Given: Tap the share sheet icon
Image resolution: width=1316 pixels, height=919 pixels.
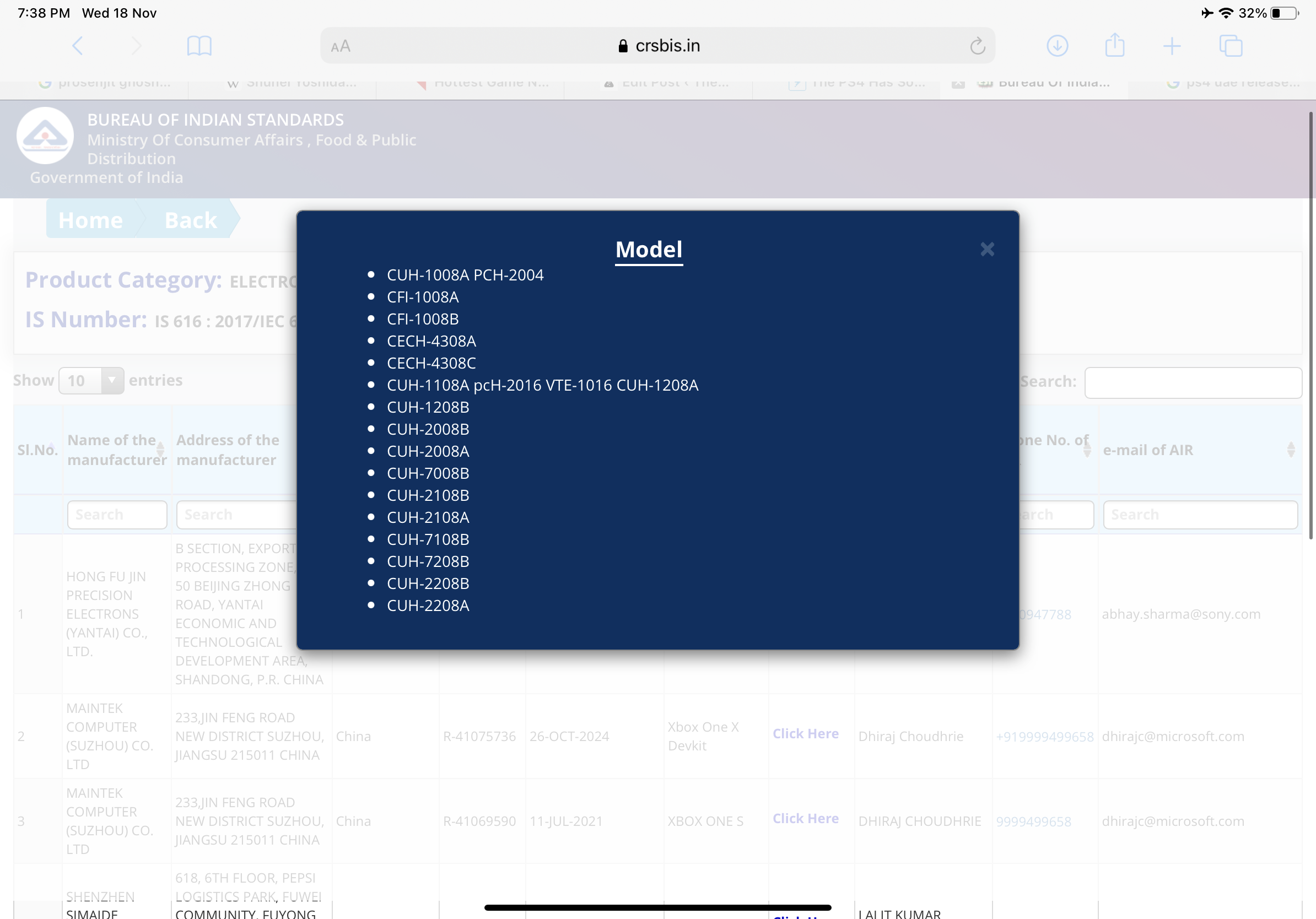Looking at the screenshot, I should pos(1115,45).
